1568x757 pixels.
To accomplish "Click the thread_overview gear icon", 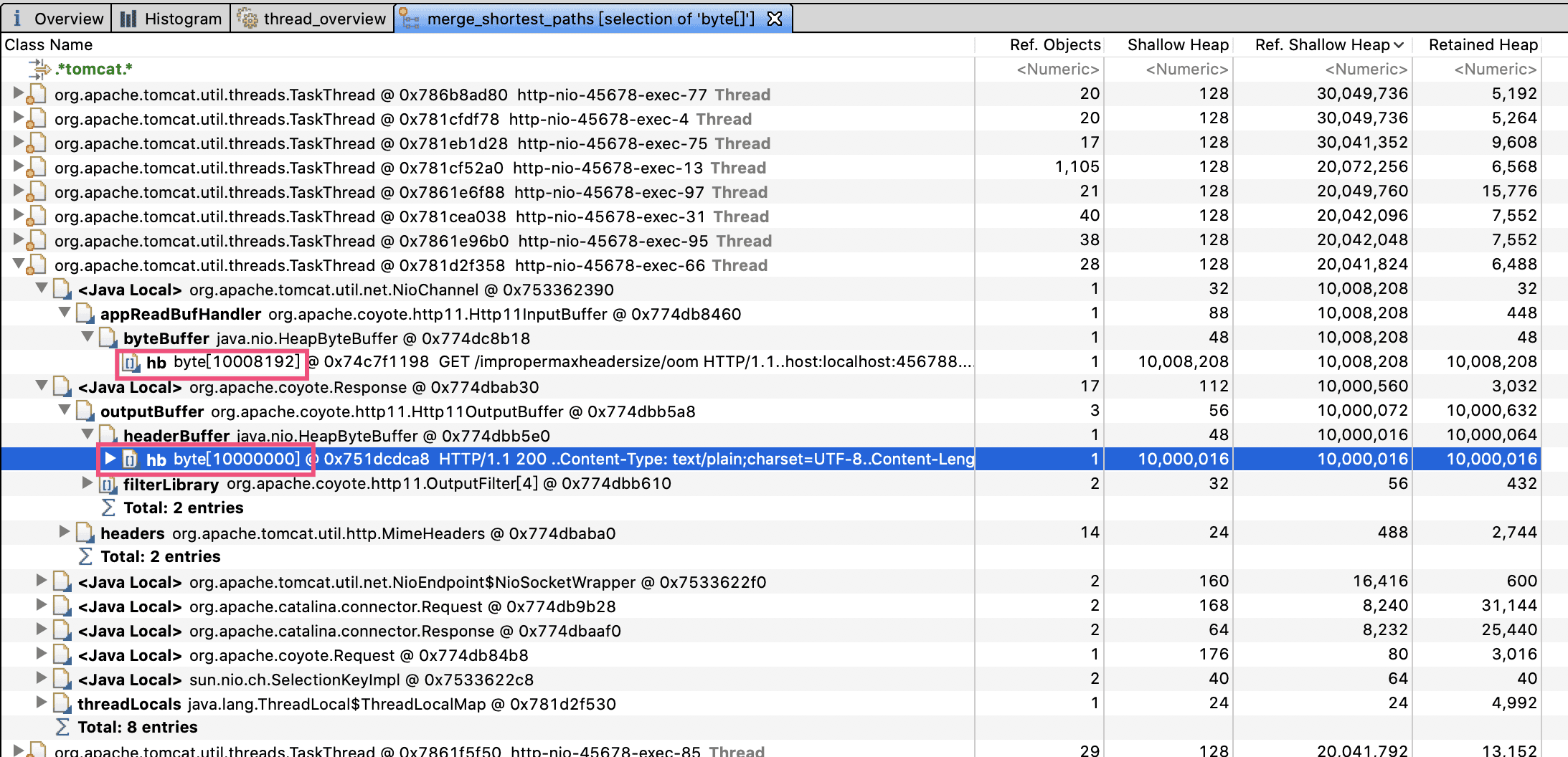I will [x=247, y=19].
